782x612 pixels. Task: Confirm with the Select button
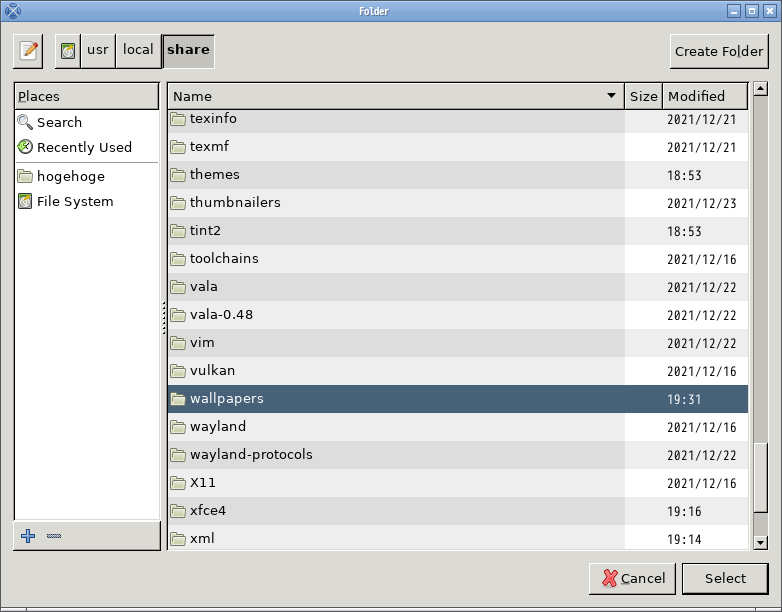725,579
